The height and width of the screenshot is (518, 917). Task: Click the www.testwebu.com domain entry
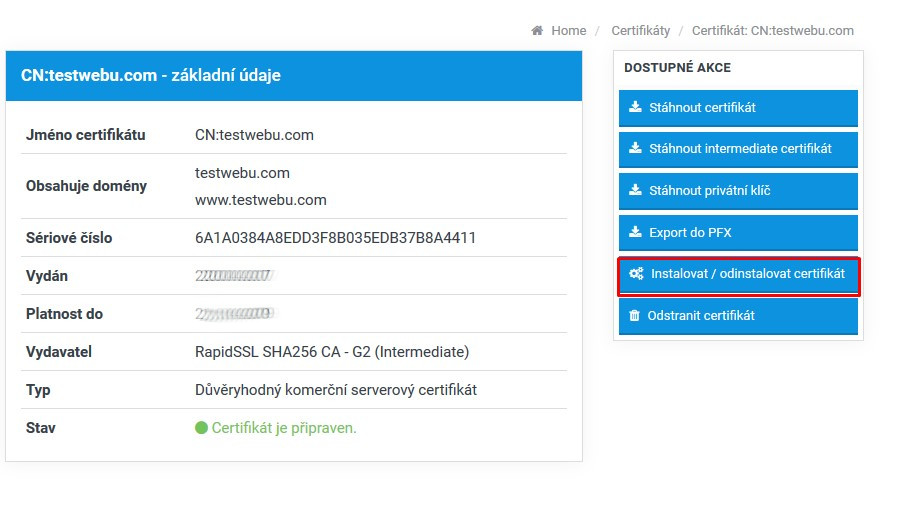point(260,199)
